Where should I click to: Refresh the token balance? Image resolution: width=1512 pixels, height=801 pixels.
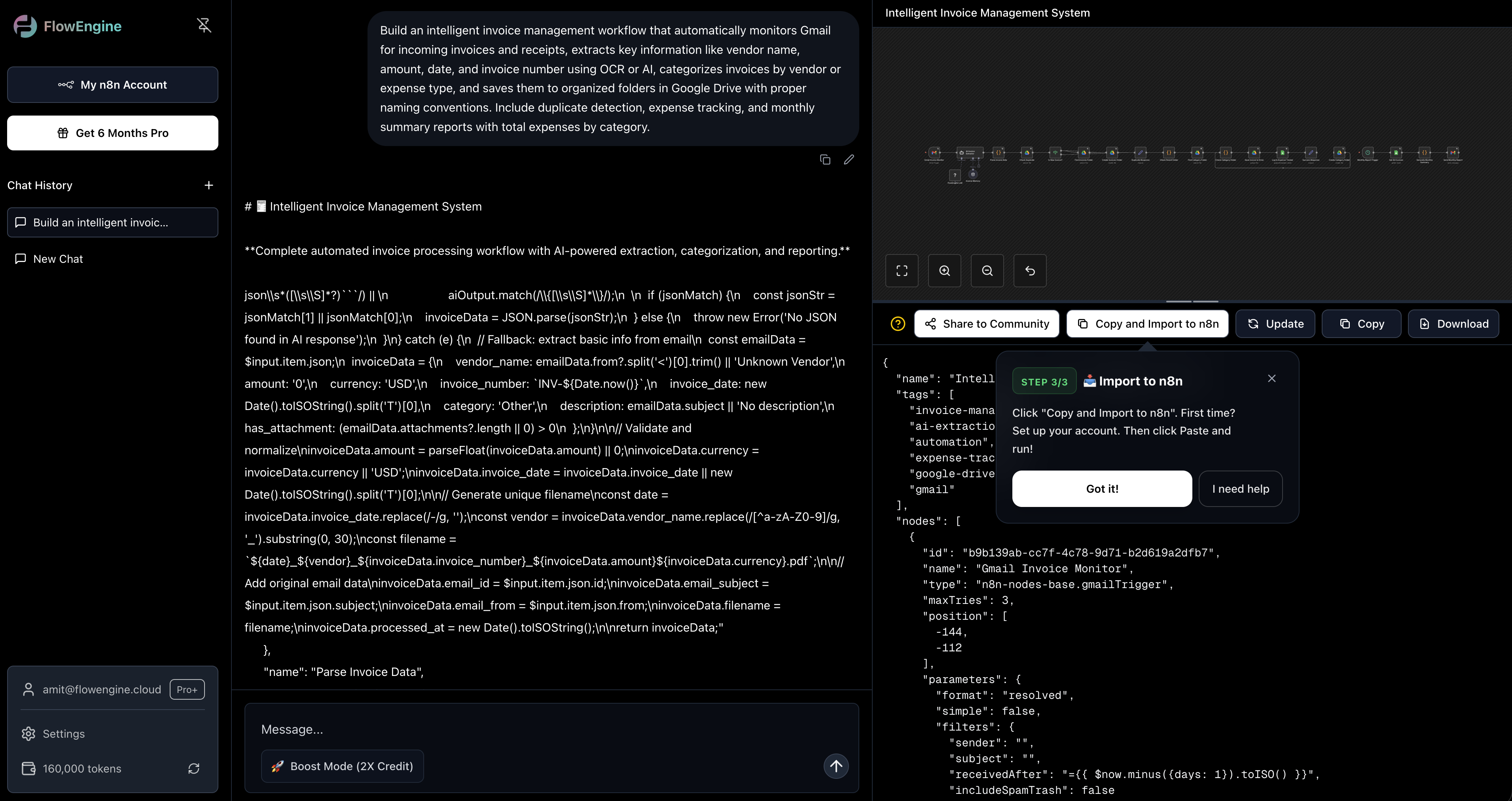pyautogui.click(x=194, y=769)
